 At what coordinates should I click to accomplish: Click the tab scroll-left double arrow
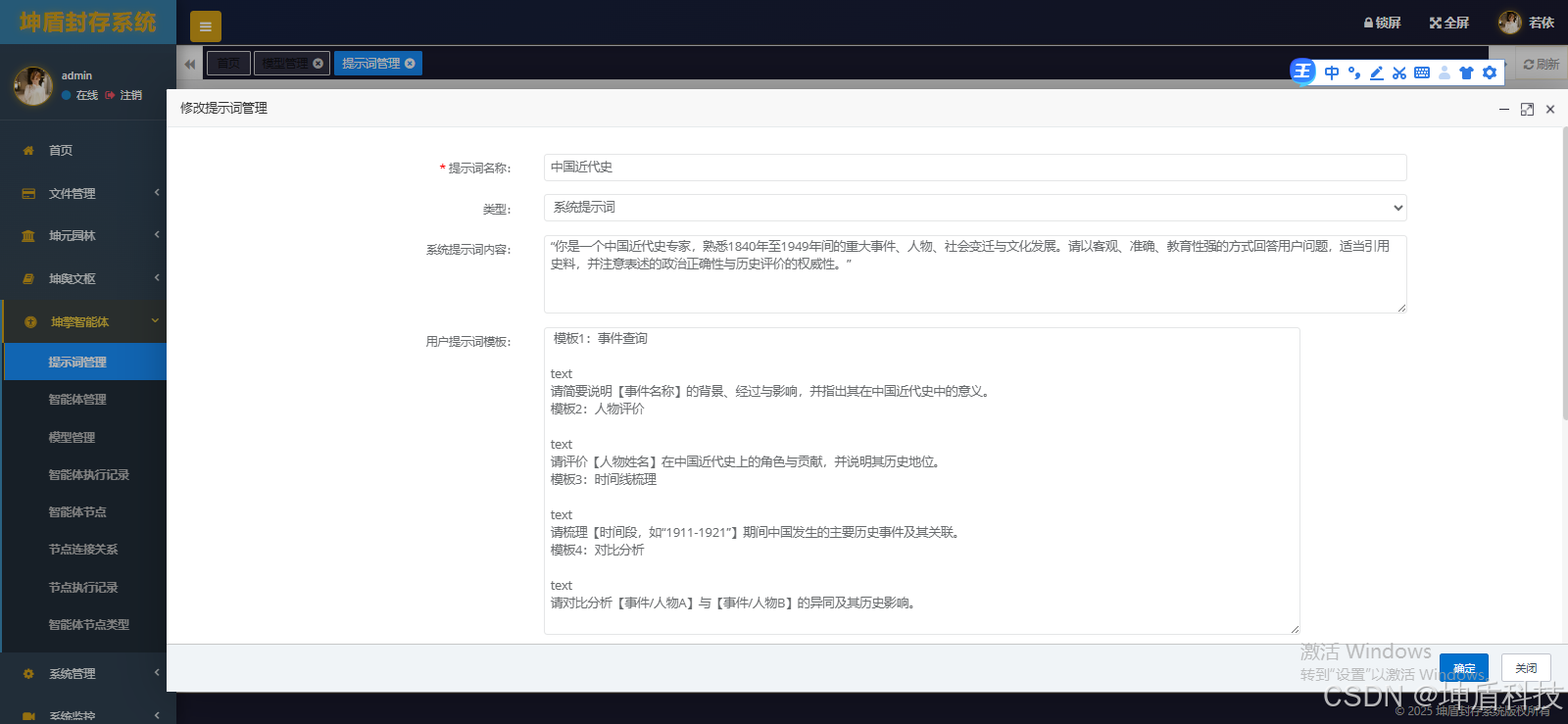point(190,64)
